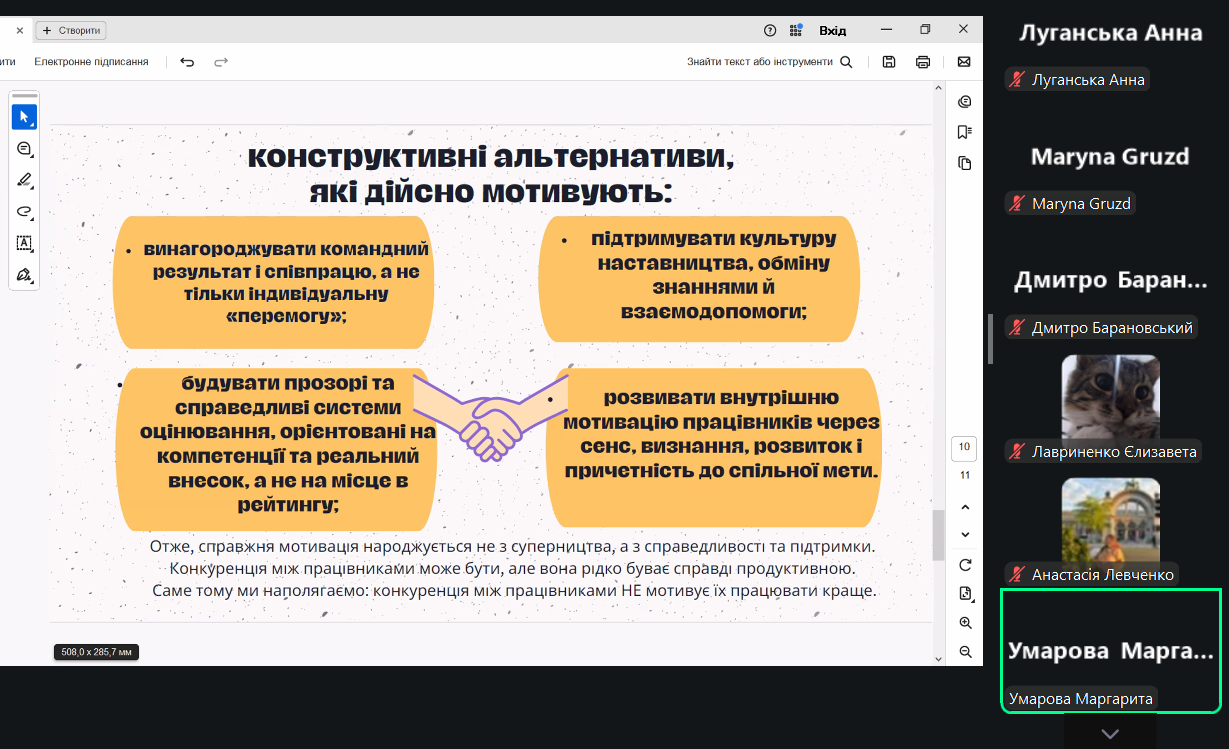
Task: Pick the highlighter tool
Action: [24, 180]
